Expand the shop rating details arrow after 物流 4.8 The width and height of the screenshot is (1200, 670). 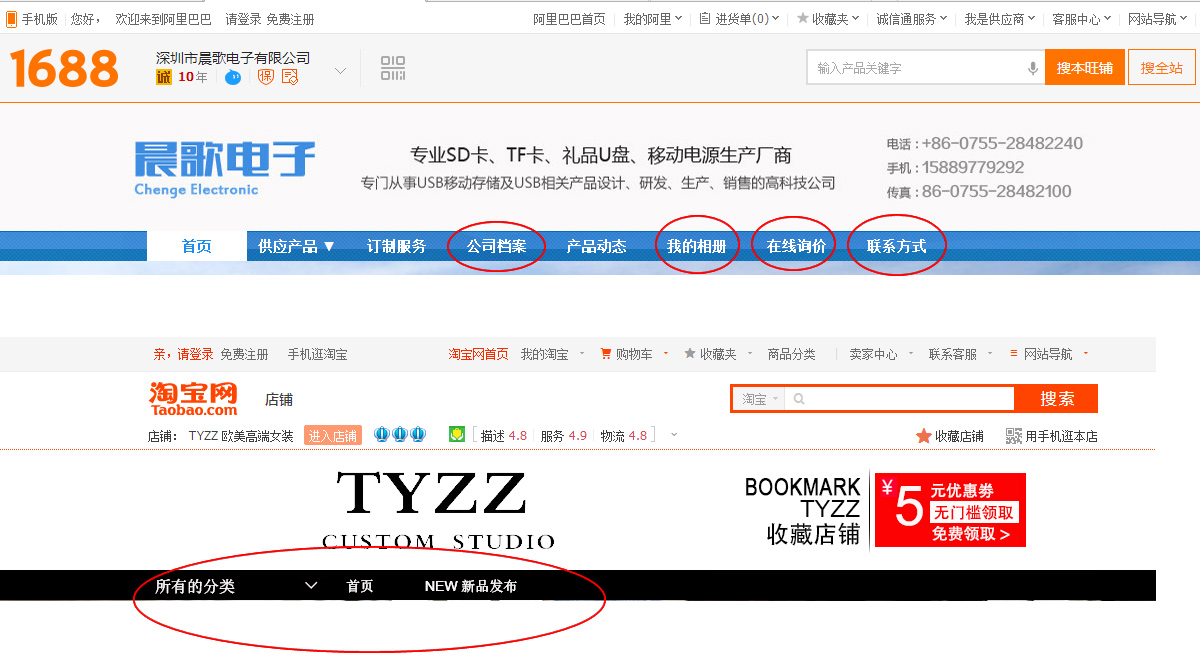coord(674,435)
